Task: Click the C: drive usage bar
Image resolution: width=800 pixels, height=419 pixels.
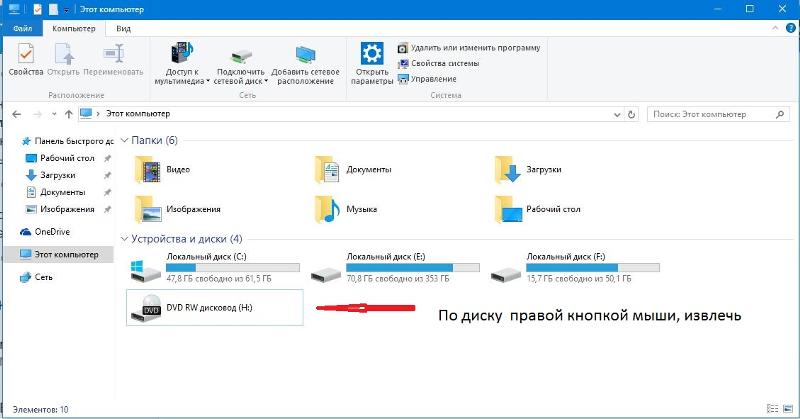Action: point(233,267)
